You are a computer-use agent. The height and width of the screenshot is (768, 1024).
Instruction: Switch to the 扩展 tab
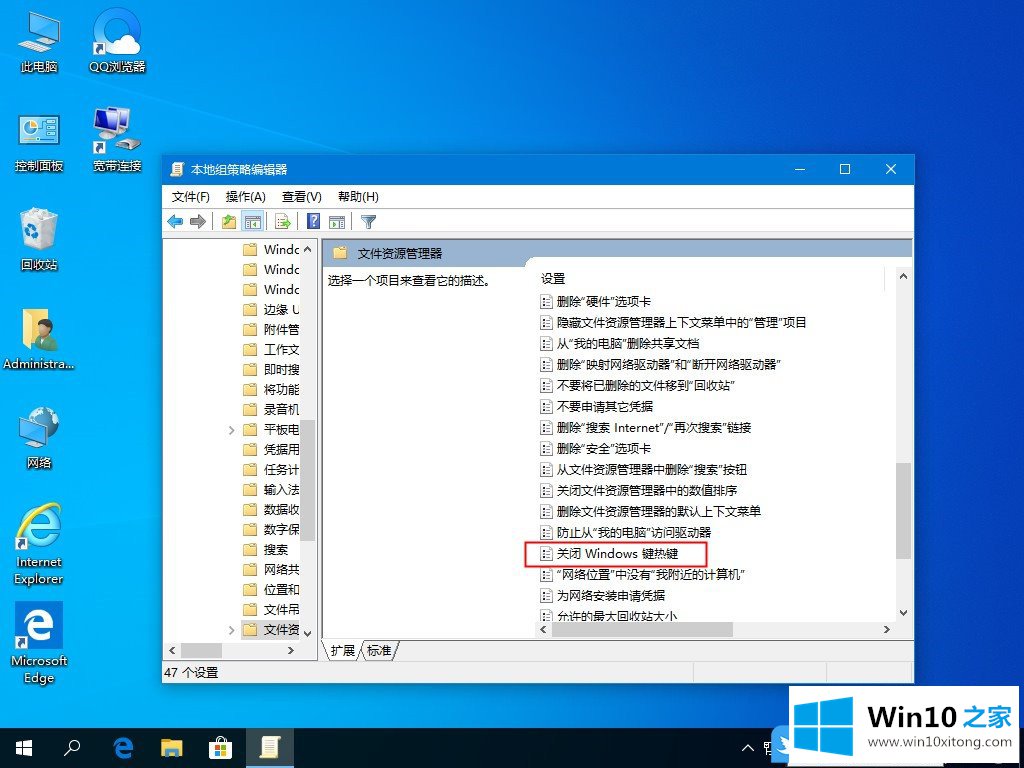point(342,650)
